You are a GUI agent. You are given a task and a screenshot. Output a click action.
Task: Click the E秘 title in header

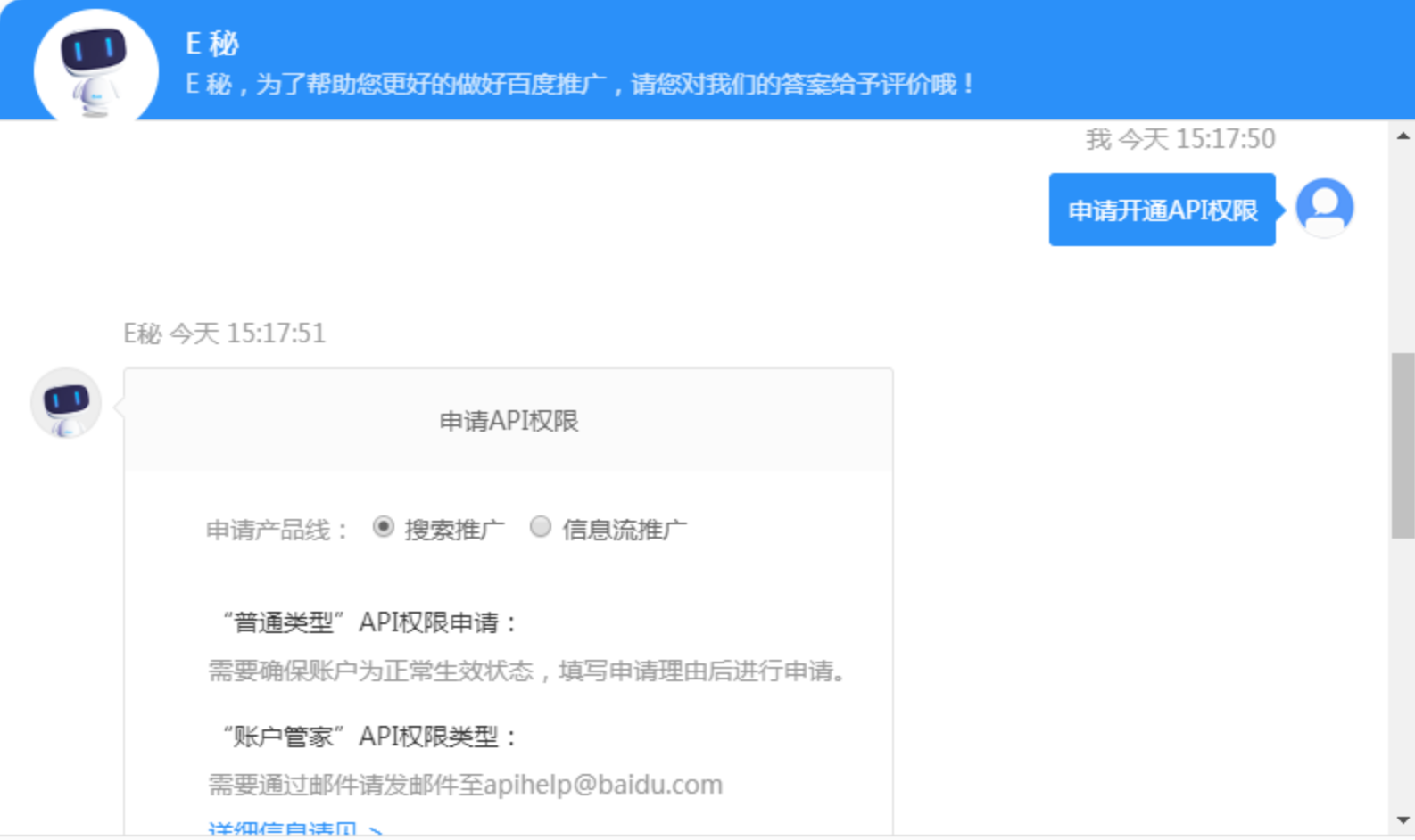(212, 43)
